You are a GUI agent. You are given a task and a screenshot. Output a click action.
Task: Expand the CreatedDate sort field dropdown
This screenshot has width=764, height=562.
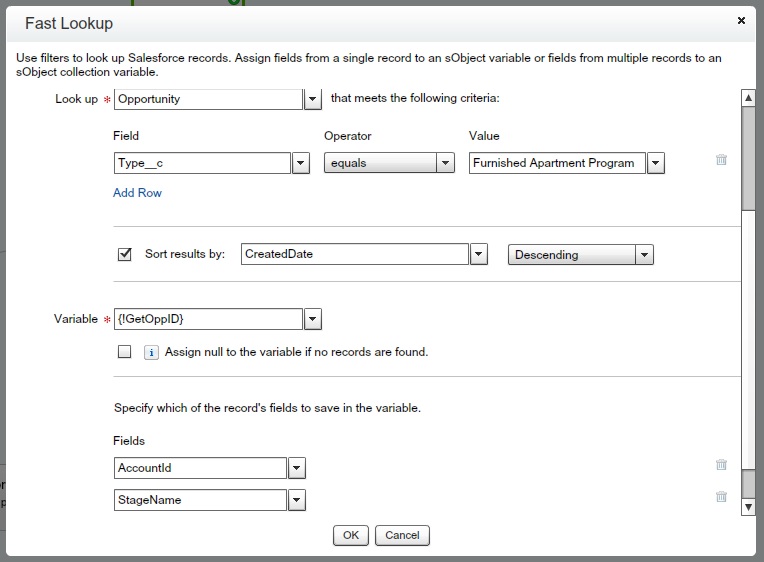click(x=479, y=255)
